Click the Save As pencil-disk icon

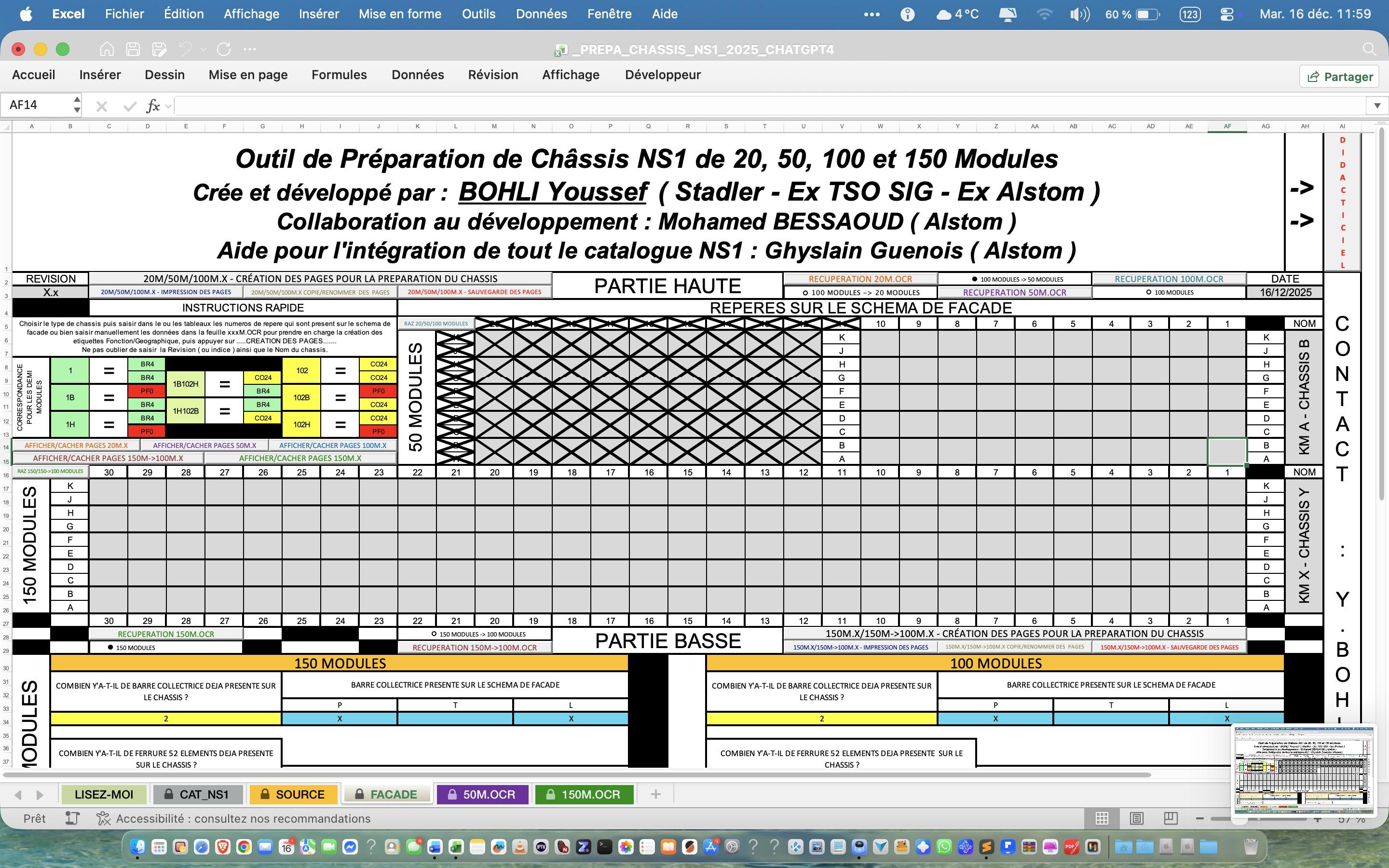[160, 49]
